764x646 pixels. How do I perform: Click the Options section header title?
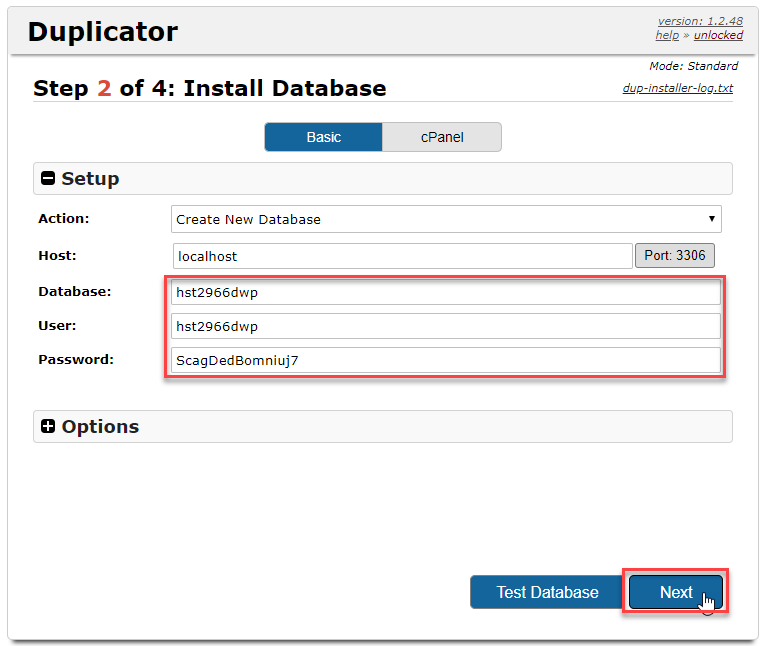pyautogui.click(x=100, y=427)
